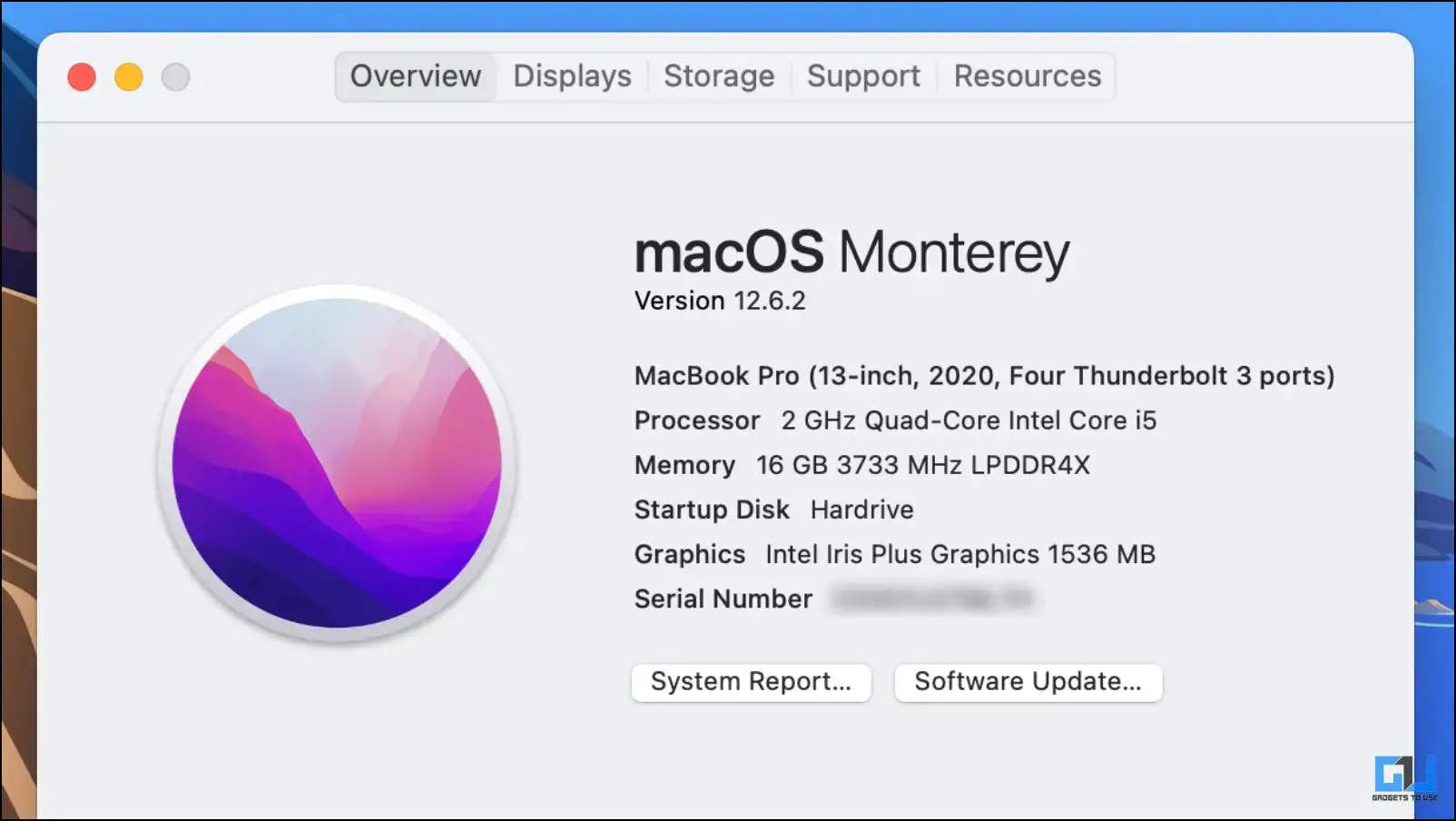Click the Gadgets To Use watermark logo
Image resolution: width=1456 pixels, height=821 pixels.
point(1403,777)
